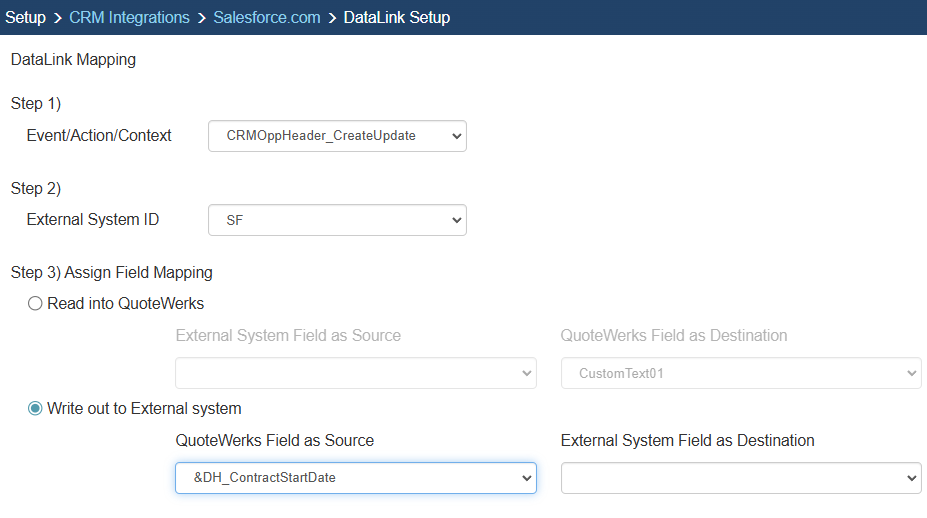
Task: Click the DataLink Mapping heading
Action: coord(73,60)
